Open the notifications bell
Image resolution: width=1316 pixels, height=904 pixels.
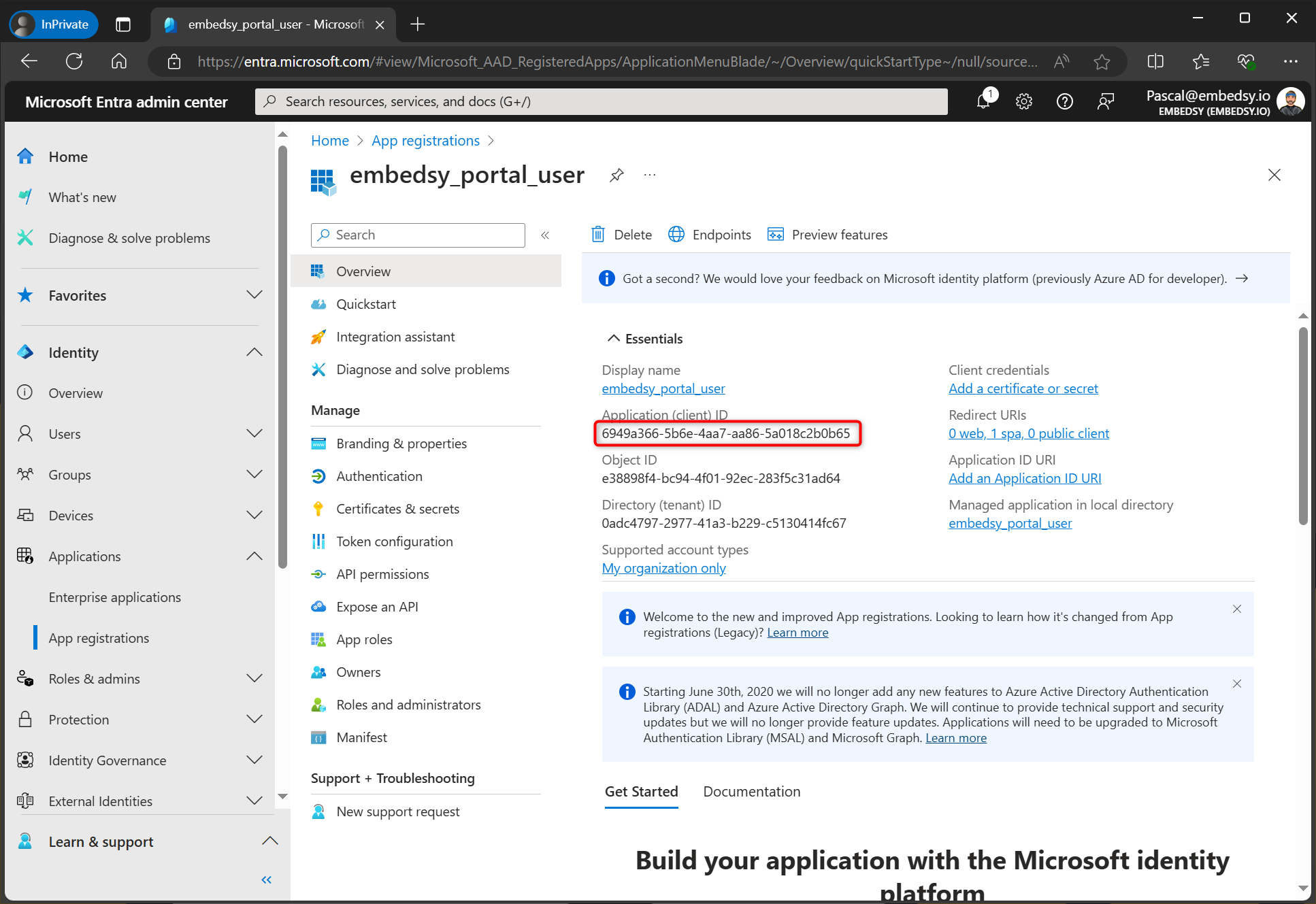pos(983,101)
